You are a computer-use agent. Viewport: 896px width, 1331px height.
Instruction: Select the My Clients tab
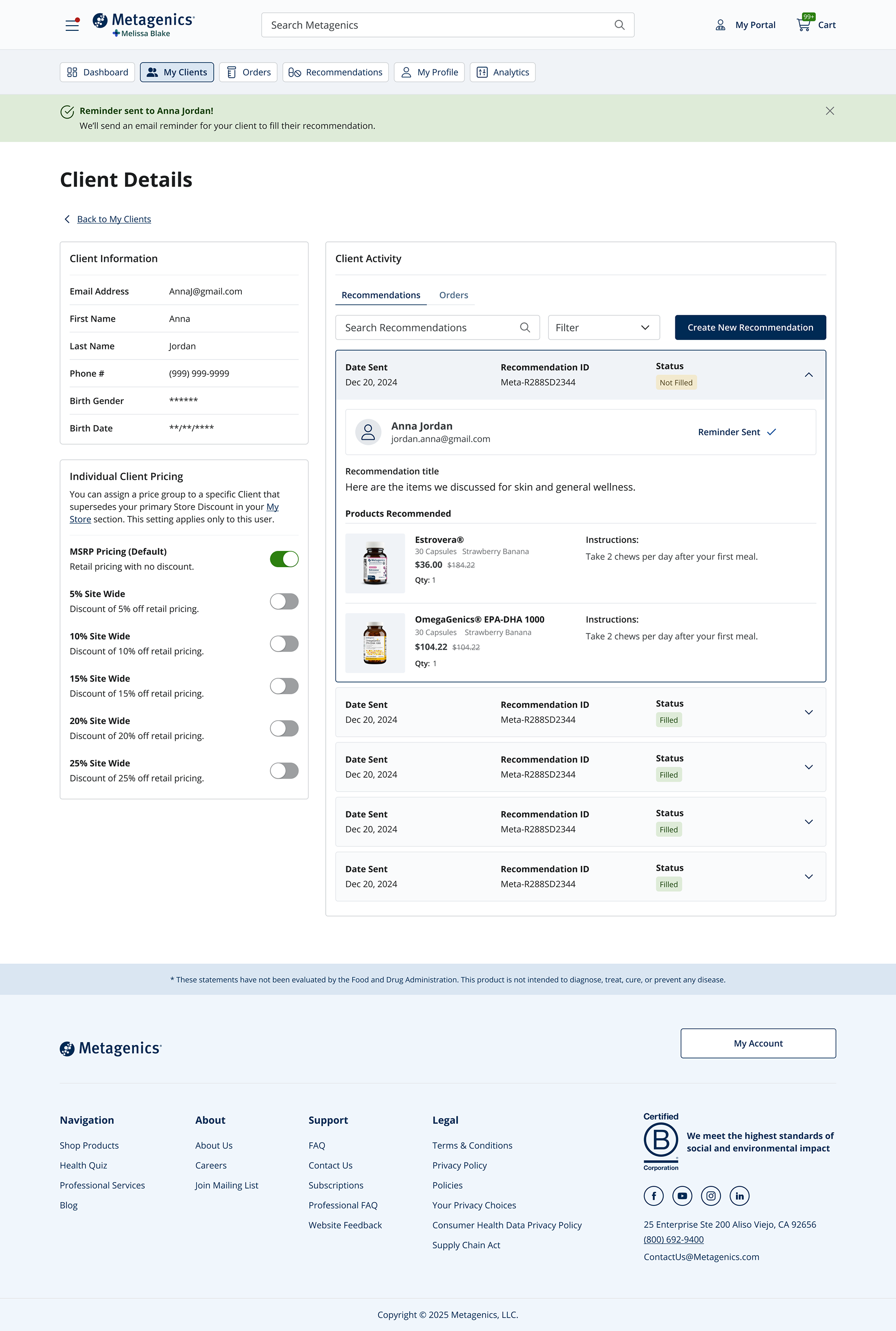pyautogui.click(x=176, y=72)
